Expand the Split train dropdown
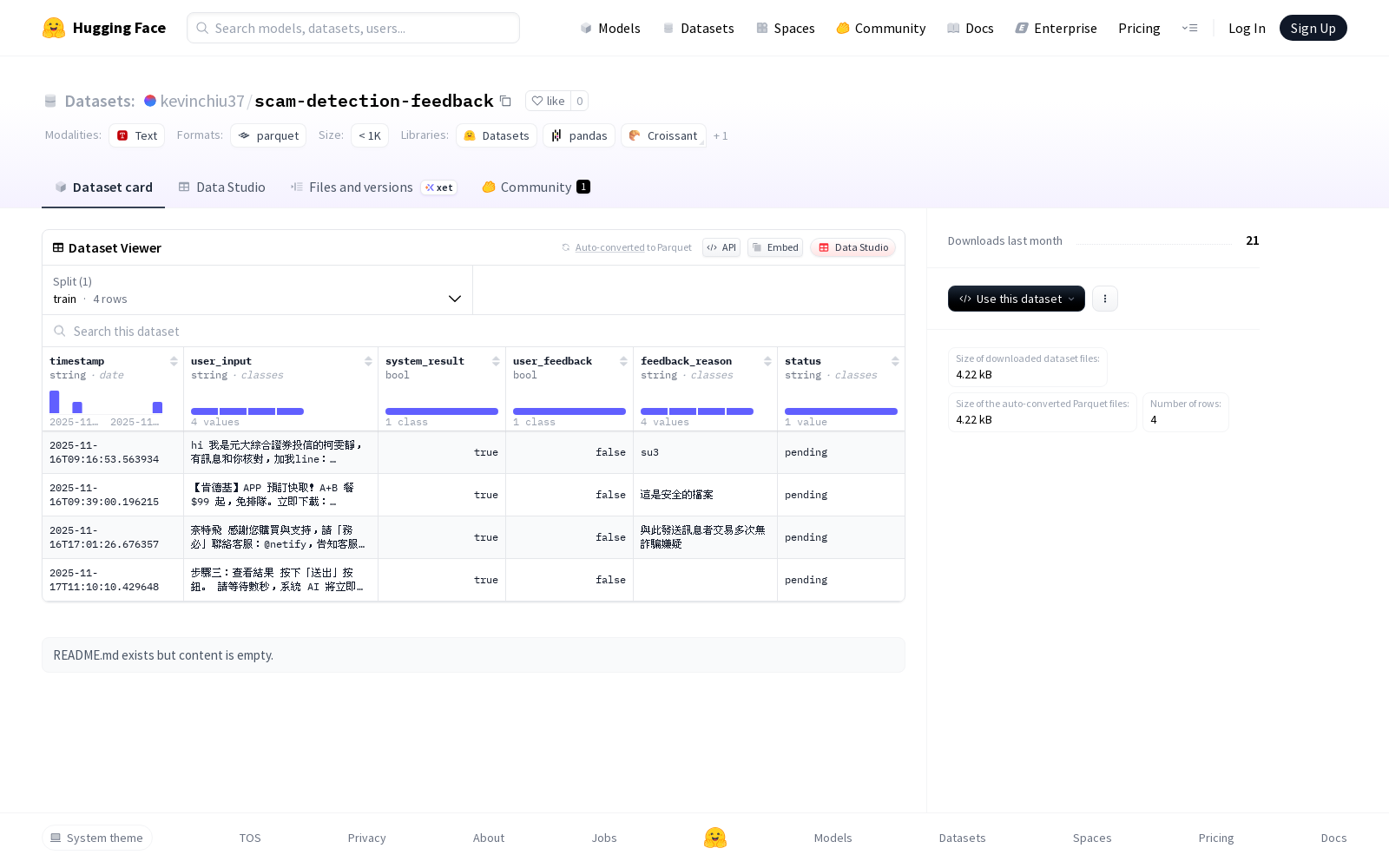 click(257, 290)
